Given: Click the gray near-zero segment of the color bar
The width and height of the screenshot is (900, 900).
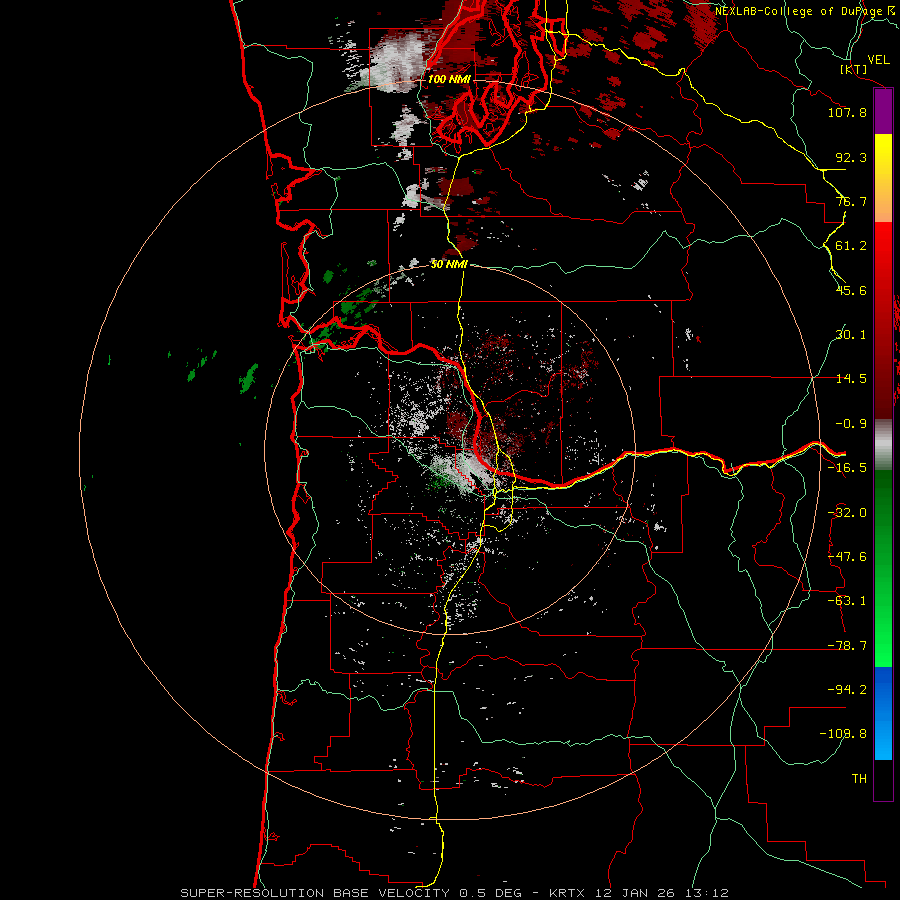Looking at the screenshot, I should (x=883, y=445).
